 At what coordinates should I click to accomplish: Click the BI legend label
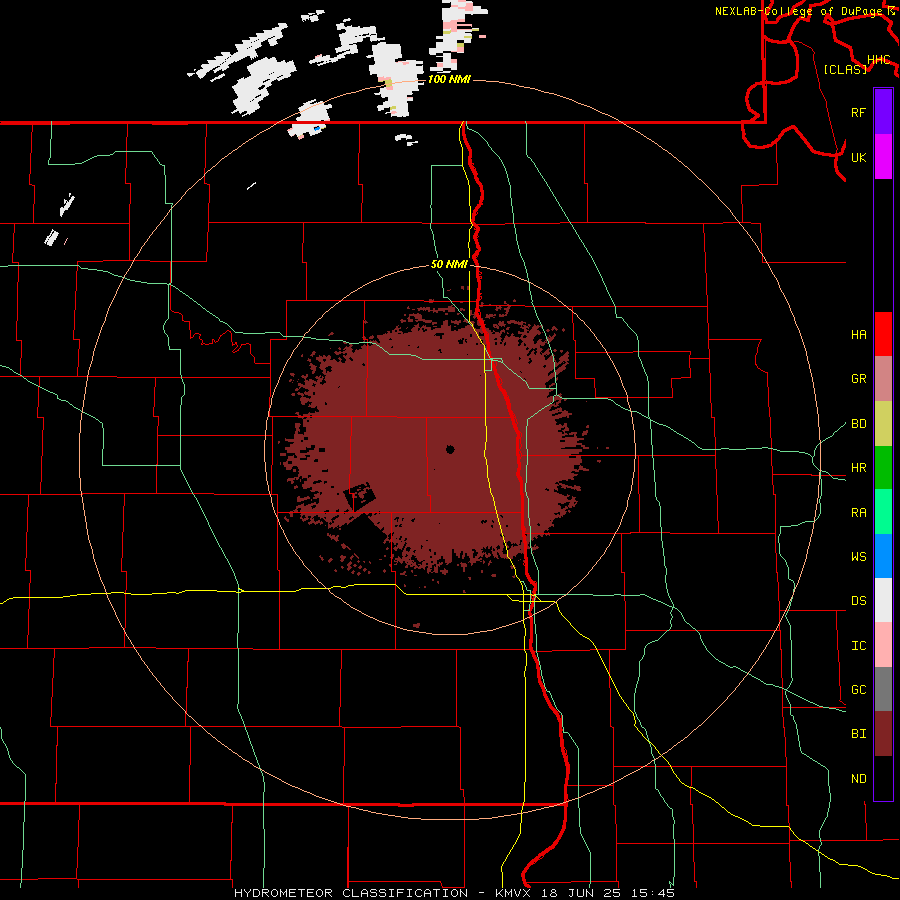tap(858, 734)
